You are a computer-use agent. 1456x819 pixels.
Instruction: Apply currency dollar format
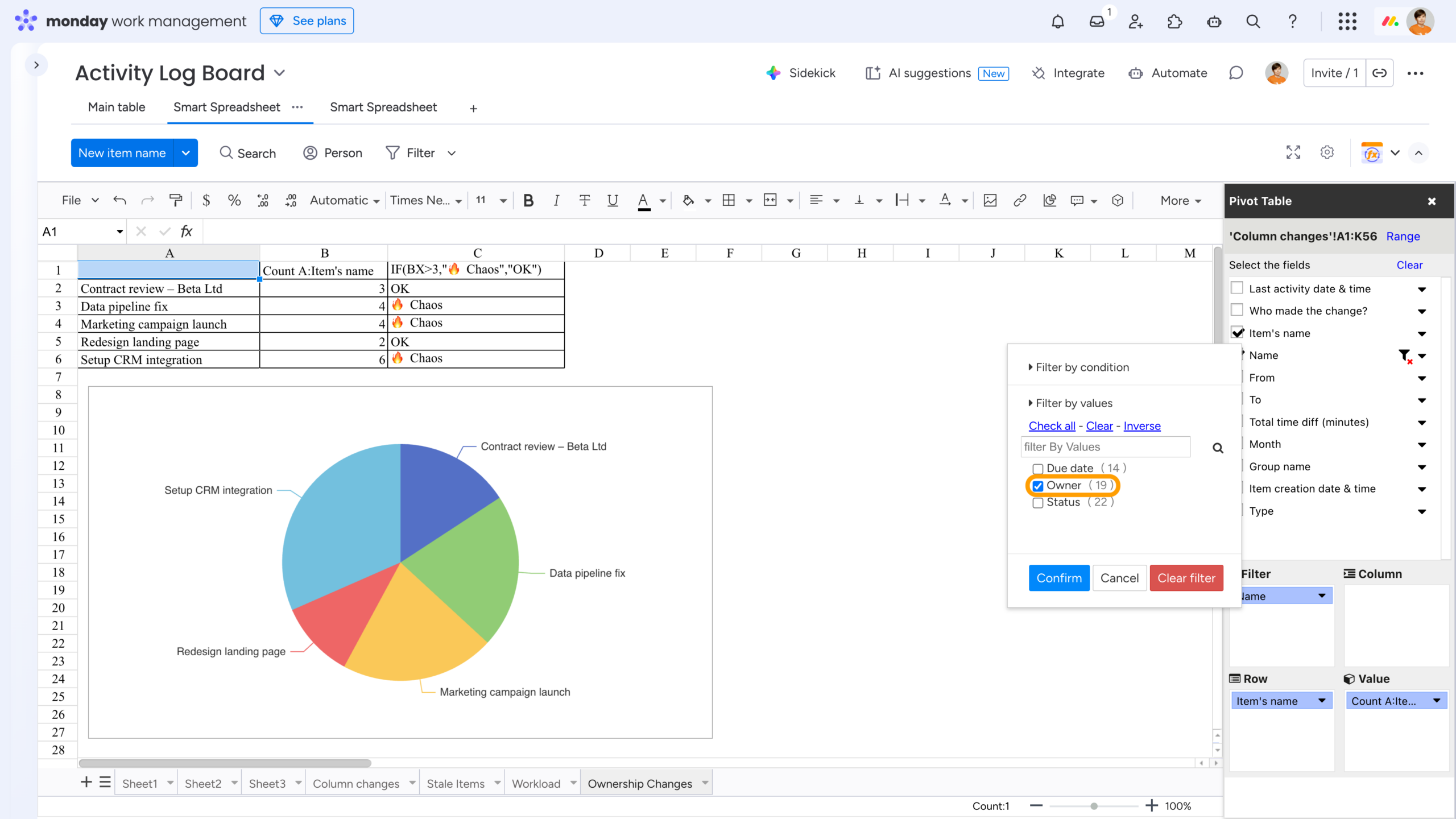pyautogui.click(x=206, y=200)
